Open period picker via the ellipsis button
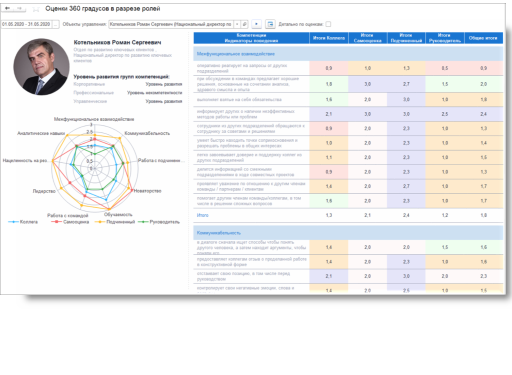Image resolution: width=512 pixels, height=375 pixels. pos(56,24)
